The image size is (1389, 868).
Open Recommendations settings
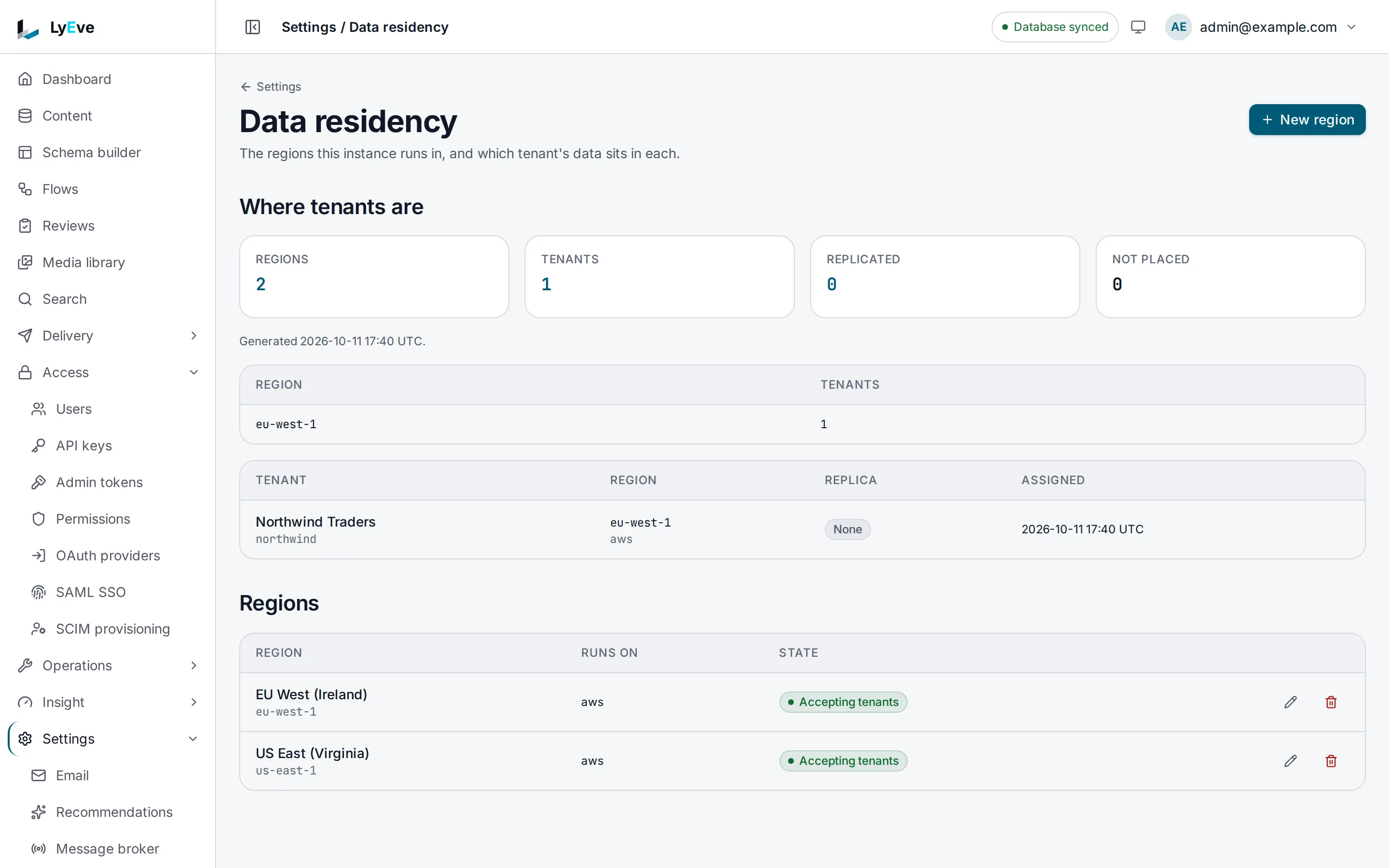[x=114, y=813]
